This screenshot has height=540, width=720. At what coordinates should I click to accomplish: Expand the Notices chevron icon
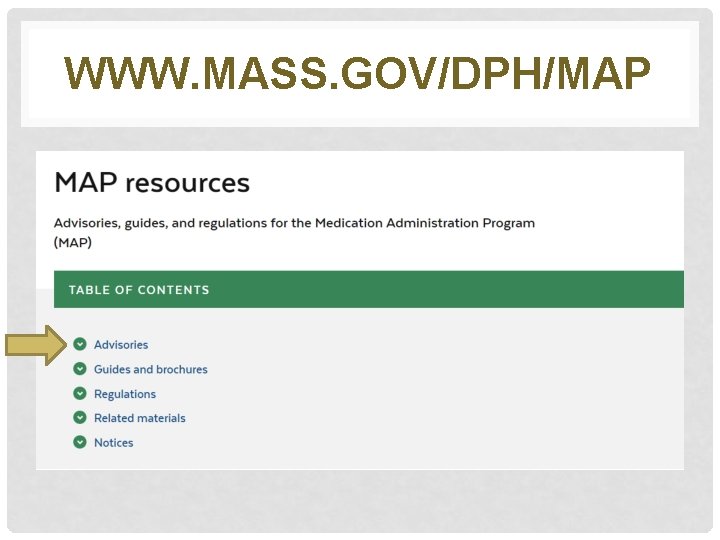tap(80, 442)
